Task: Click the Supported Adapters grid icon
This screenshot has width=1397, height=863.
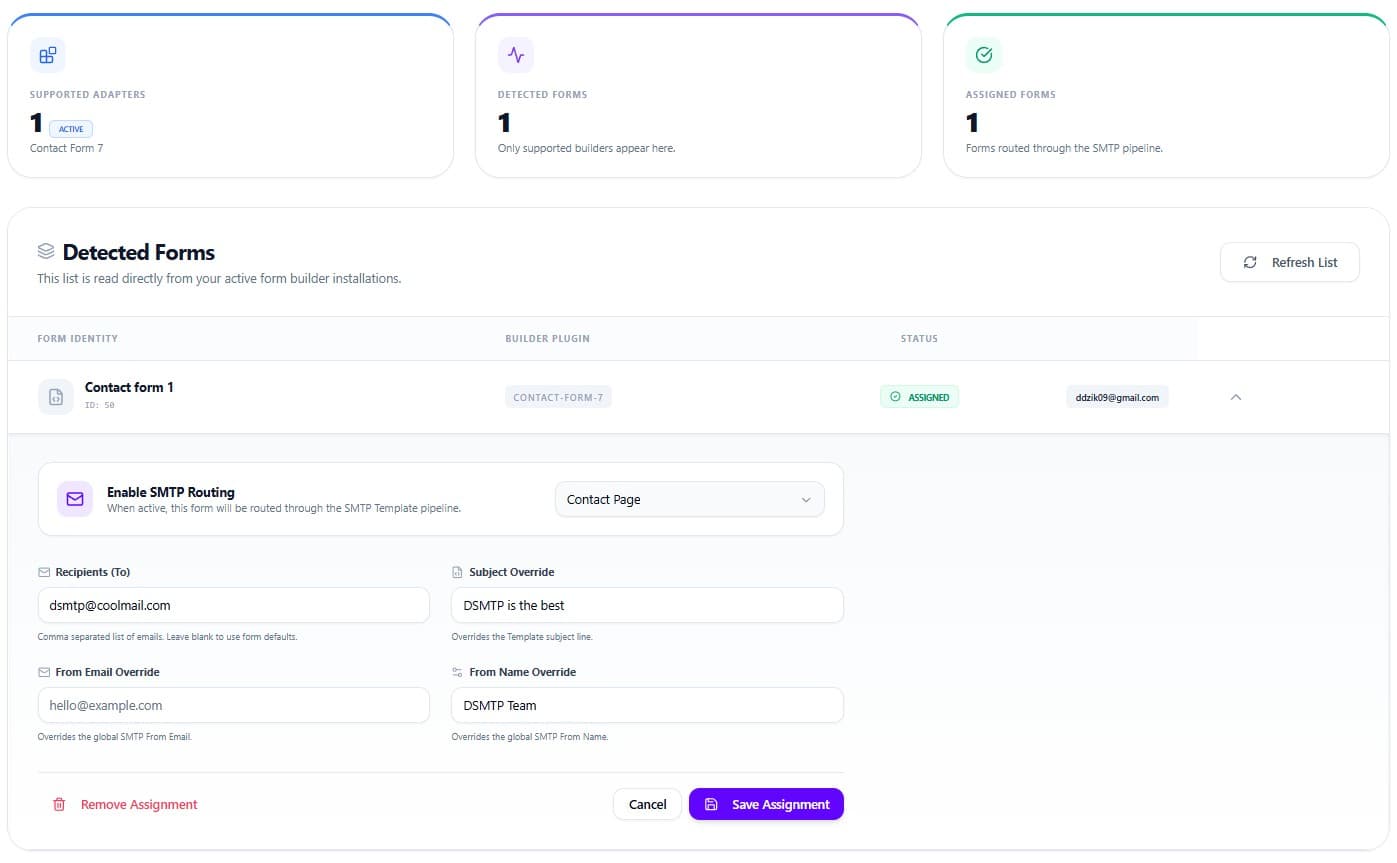Action: [x=48, y=56]
